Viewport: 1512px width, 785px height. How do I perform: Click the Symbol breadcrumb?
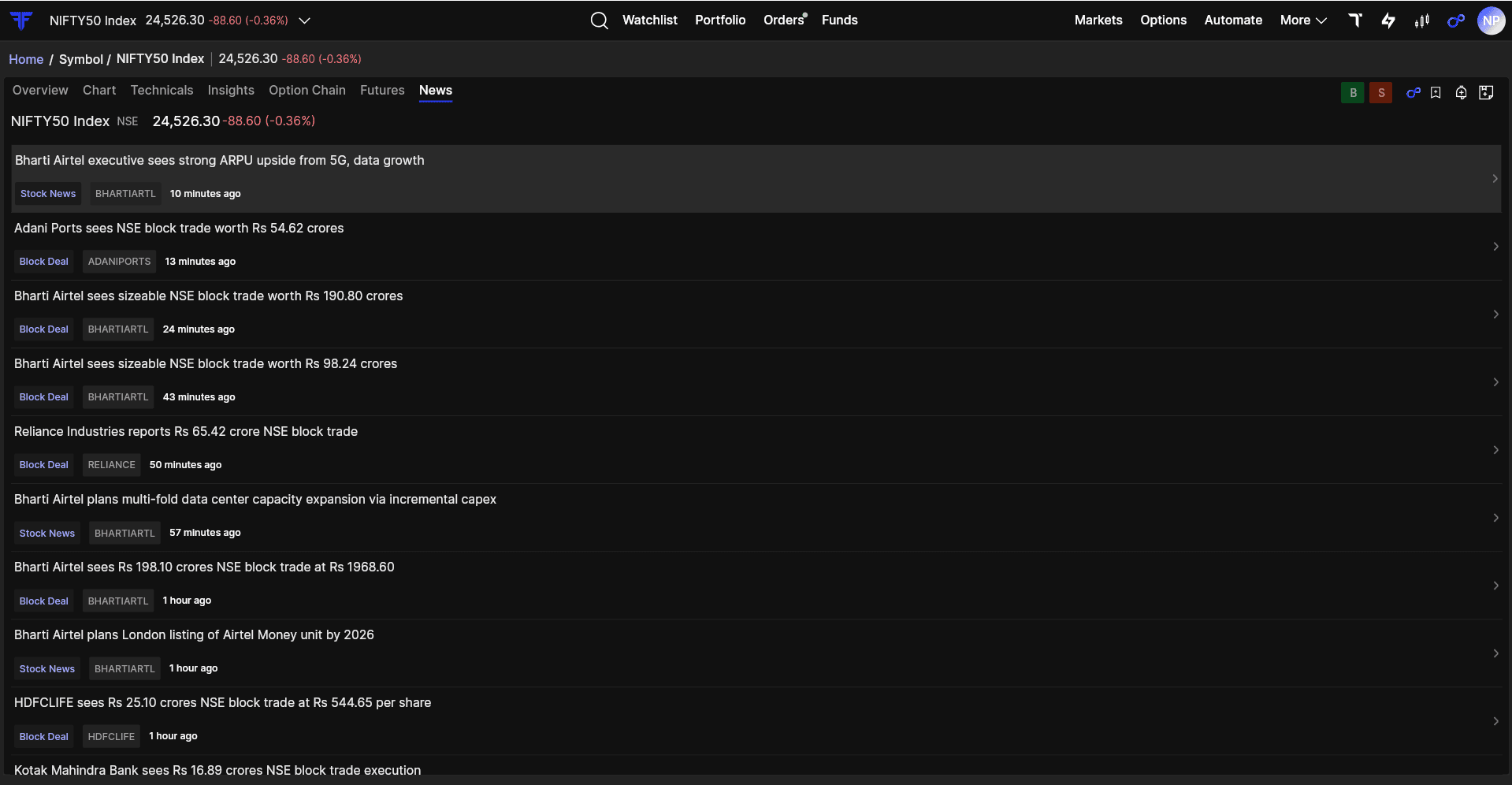(x=81, y=59)
